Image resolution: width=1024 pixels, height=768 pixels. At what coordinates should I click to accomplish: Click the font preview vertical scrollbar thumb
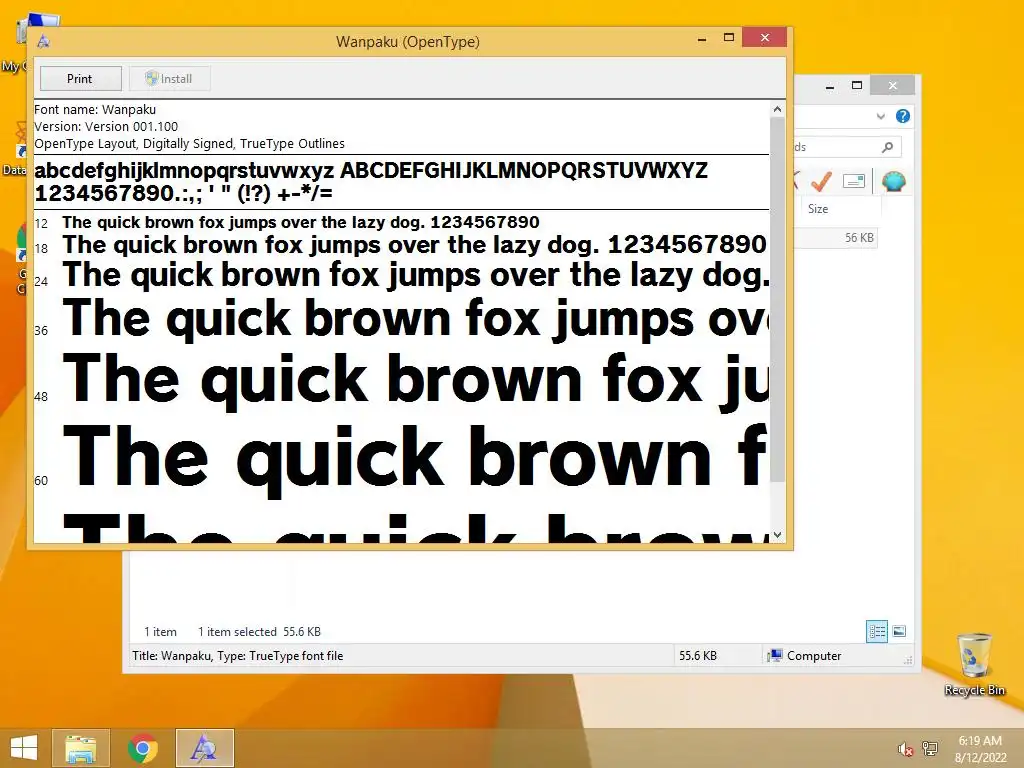pyautogui.click(x=777, y=299)
